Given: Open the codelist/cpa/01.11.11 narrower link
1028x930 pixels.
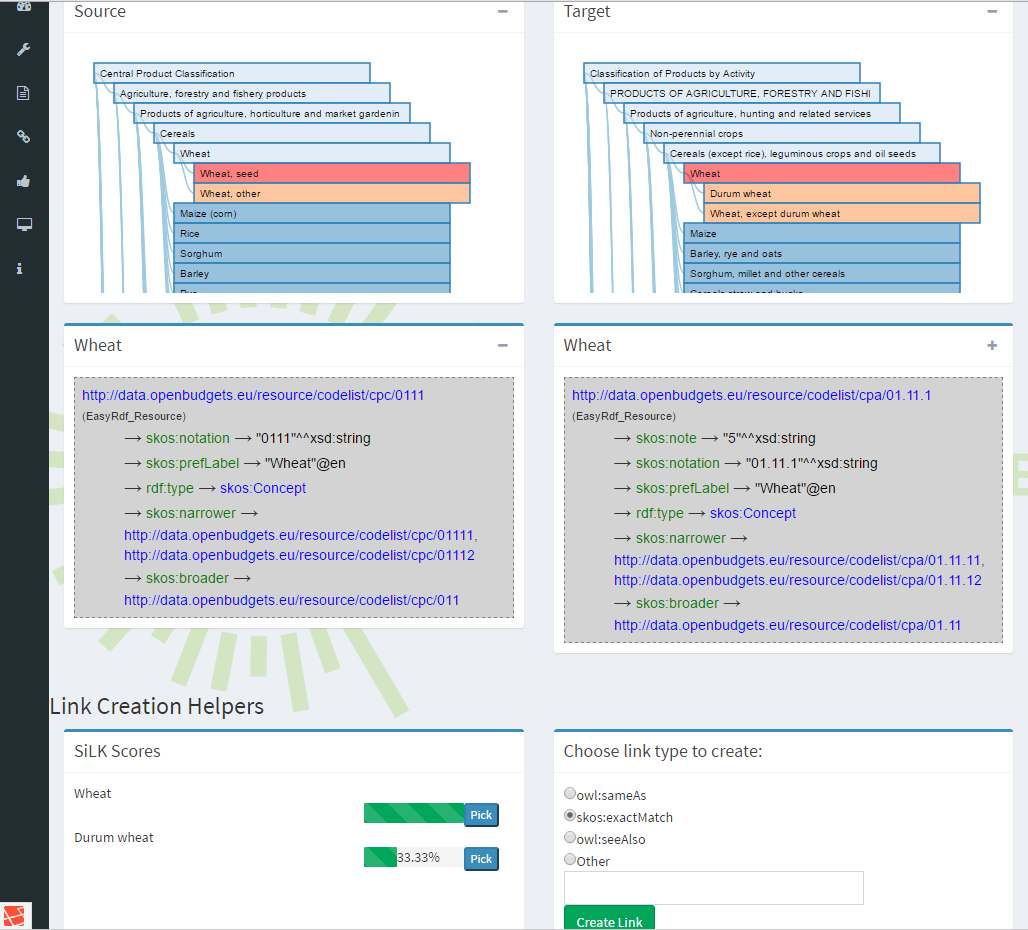Looking at the screenshot, I should click(x=798, y=560).
